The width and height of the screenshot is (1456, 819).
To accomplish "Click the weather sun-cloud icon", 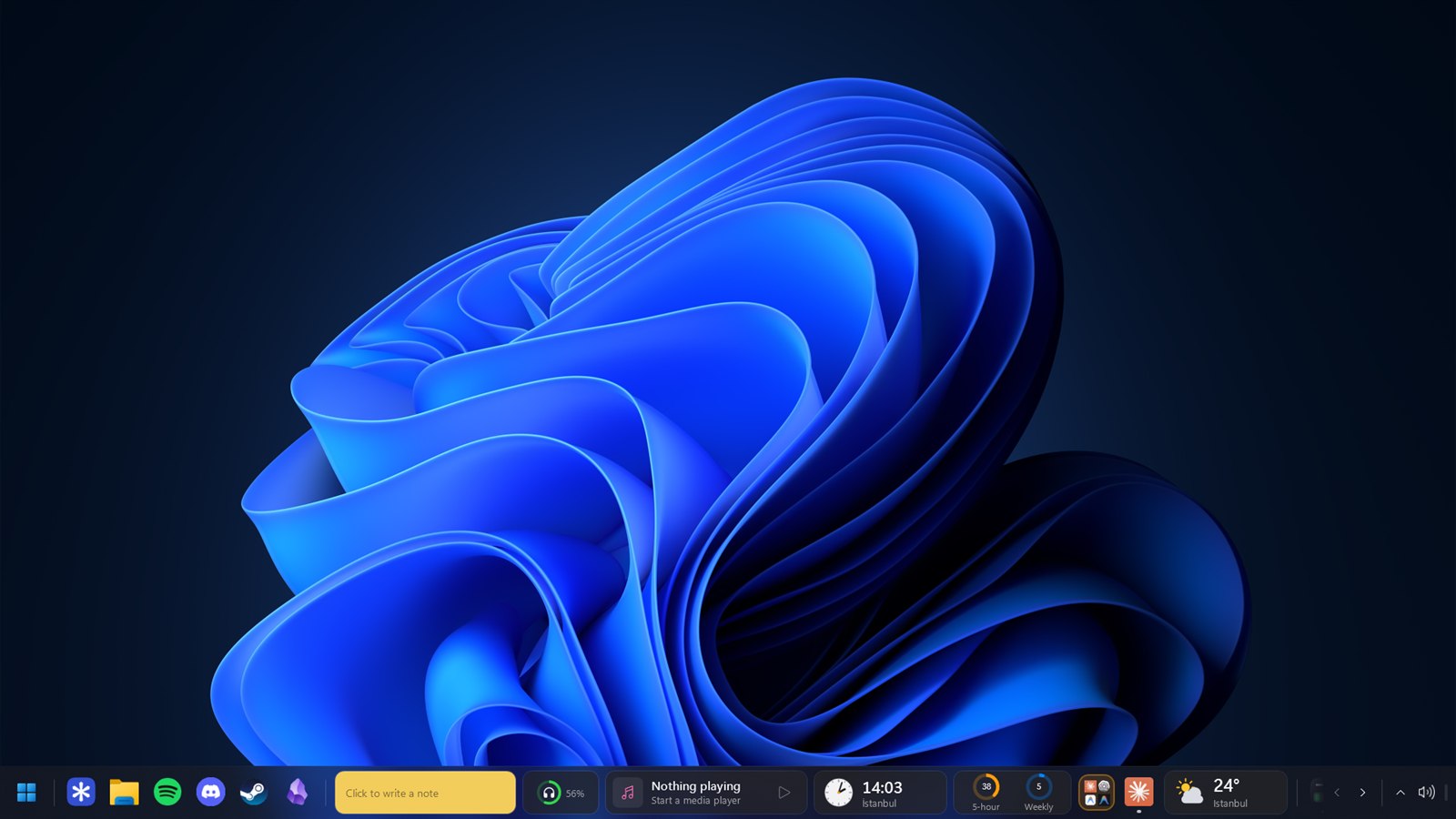I will coord(1188,792).
